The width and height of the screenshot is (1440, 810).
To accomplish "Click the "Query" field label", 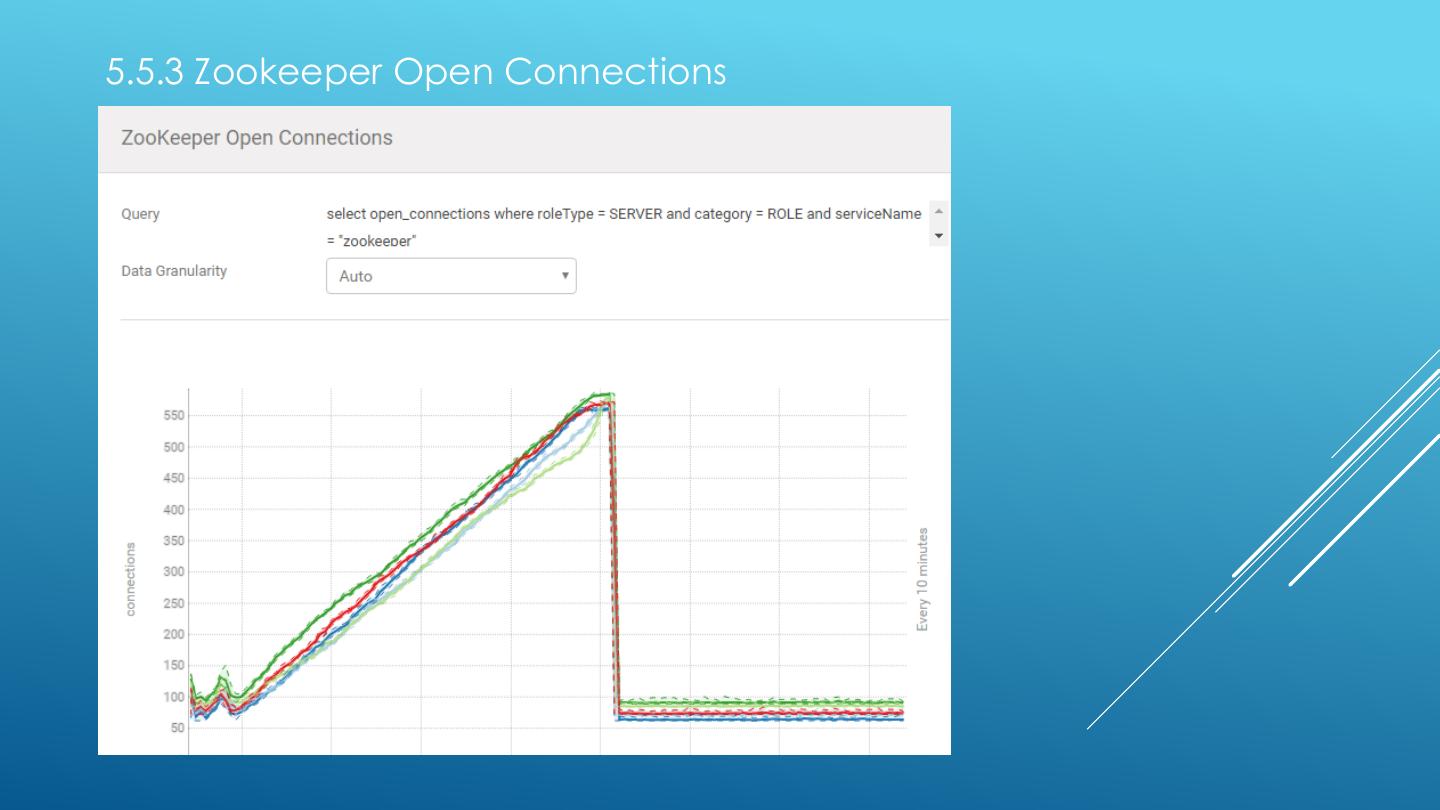I will [140, 214].
